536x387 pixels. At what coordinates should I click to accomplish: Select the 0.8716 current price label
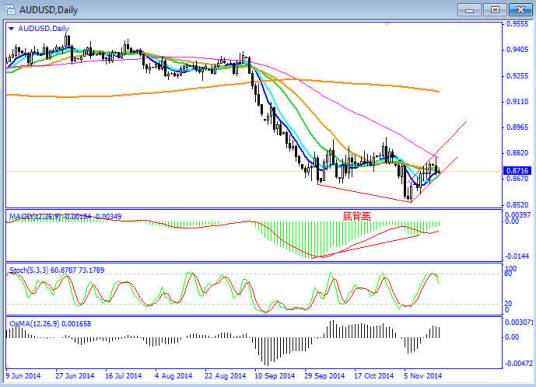[x=517, y=170]
